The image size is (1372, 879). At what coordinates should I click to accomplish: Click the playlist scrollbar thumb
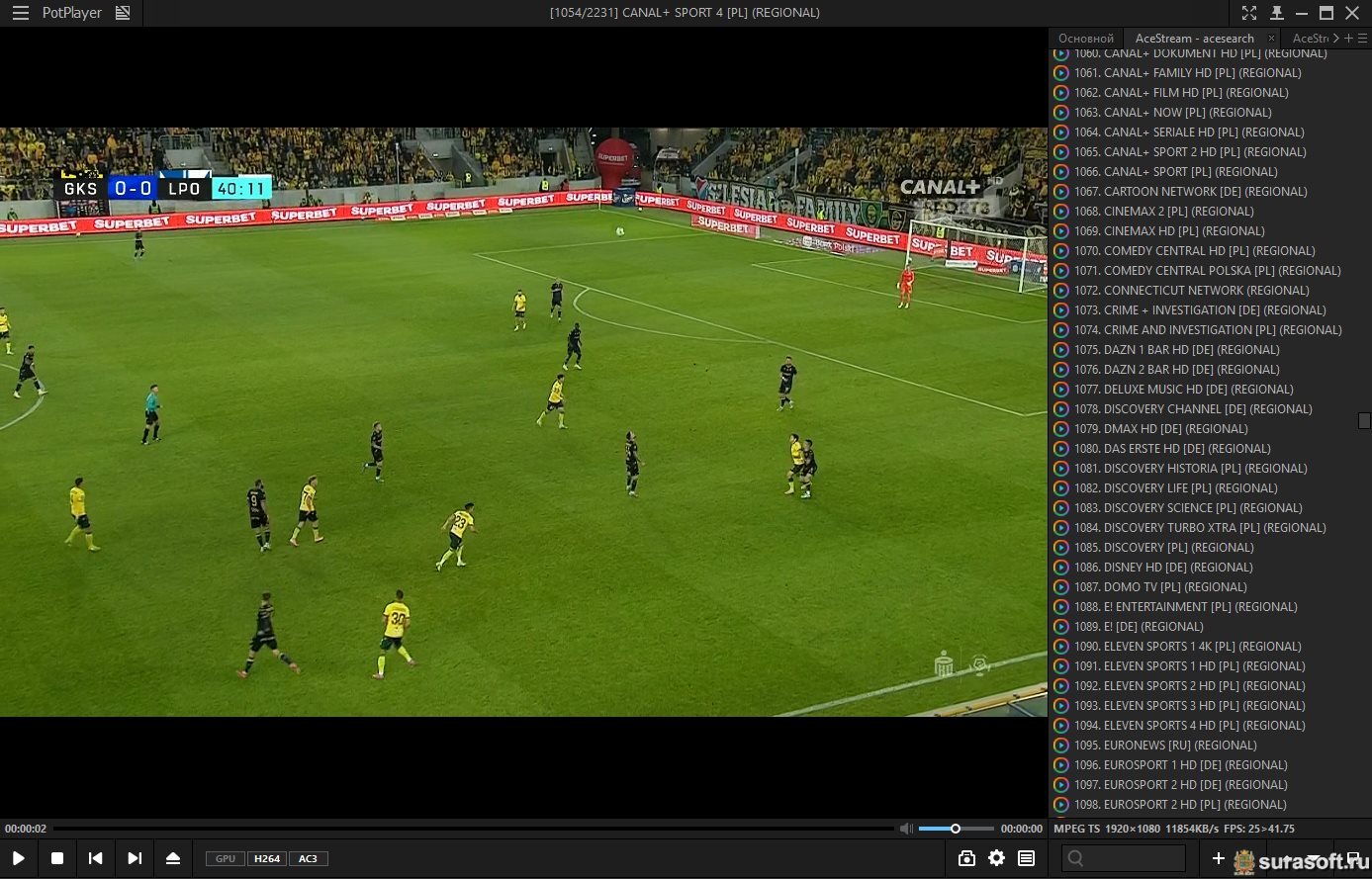(1365, 420)
